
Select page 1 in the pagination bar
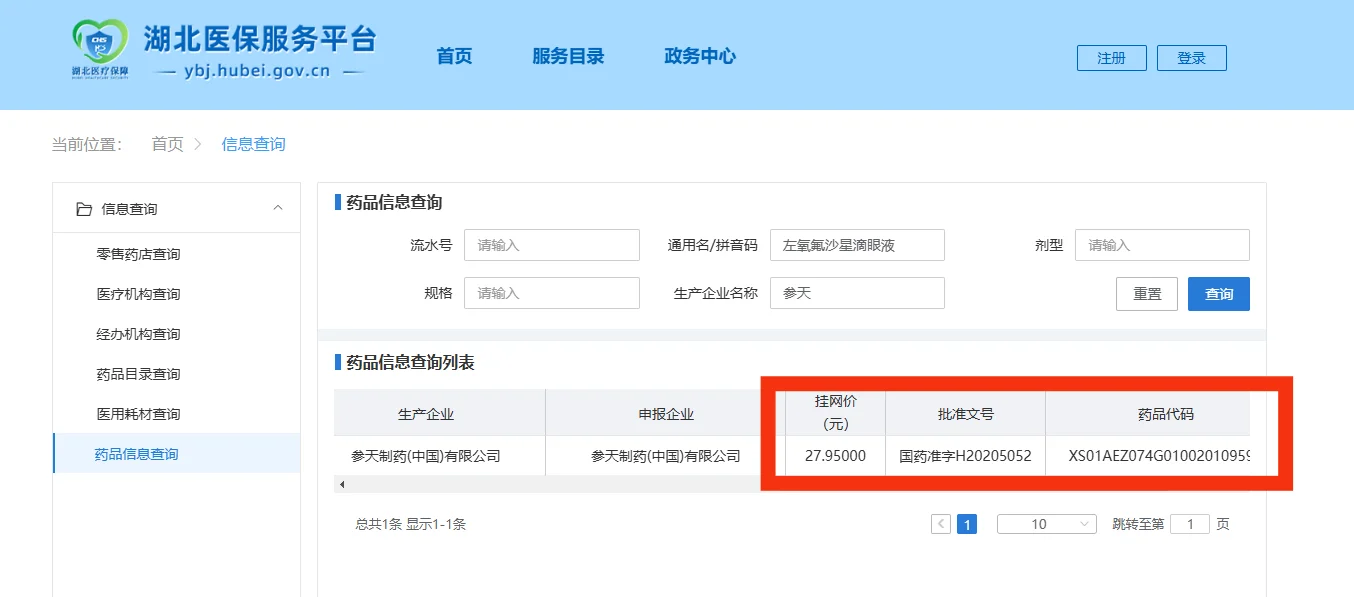[966, 523]
